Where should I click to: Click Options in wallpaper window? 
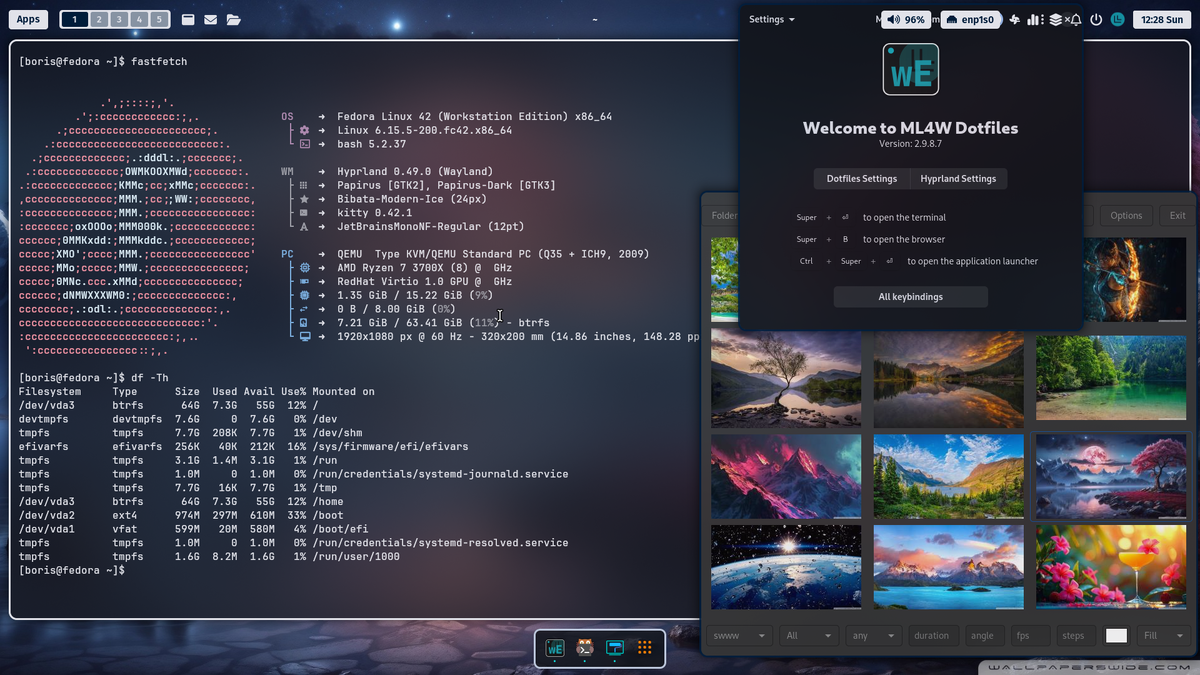(x=1126, y=215)
